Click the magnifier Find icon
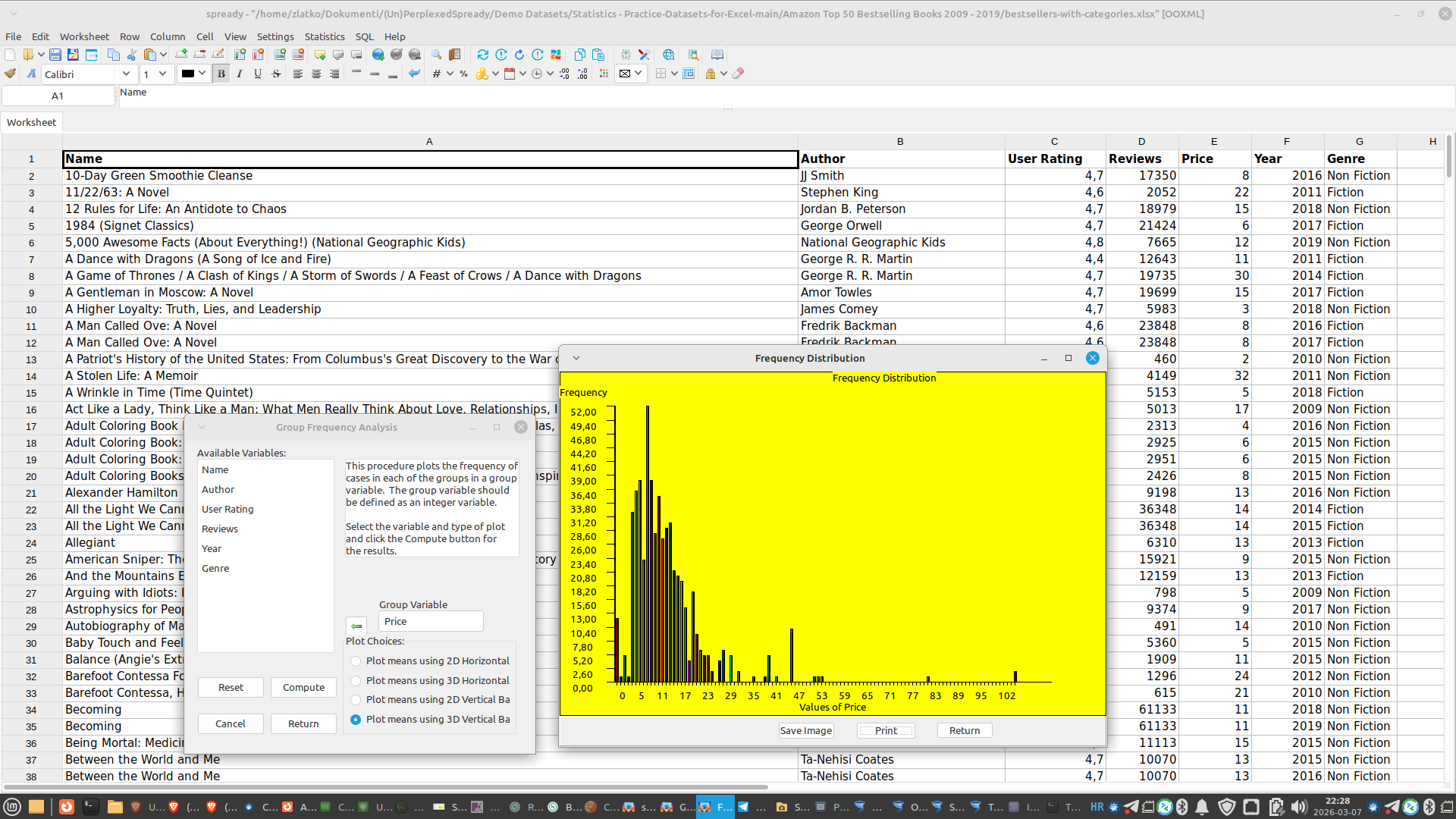 (436, 55)
